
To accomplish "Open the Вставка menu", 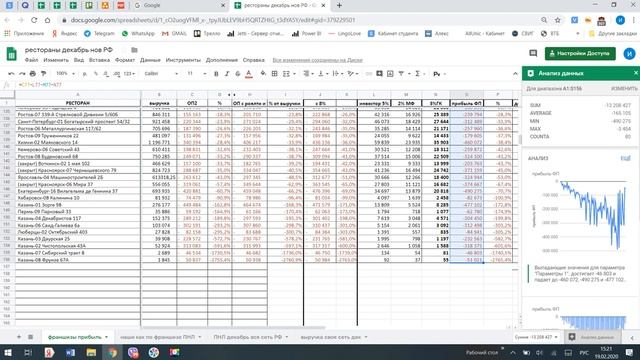I will click(x=99, y=60).
